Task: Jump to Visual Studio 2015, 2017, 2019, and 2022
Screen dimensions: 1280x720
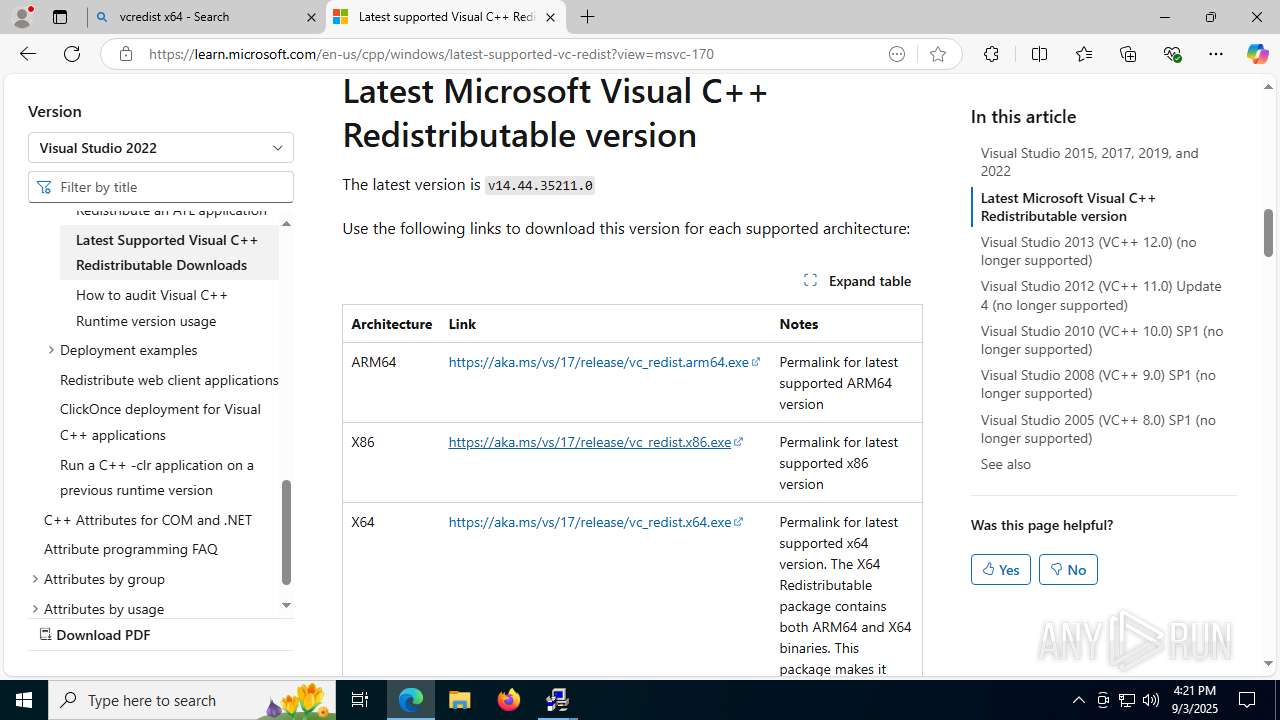Action: point(1090,162)
